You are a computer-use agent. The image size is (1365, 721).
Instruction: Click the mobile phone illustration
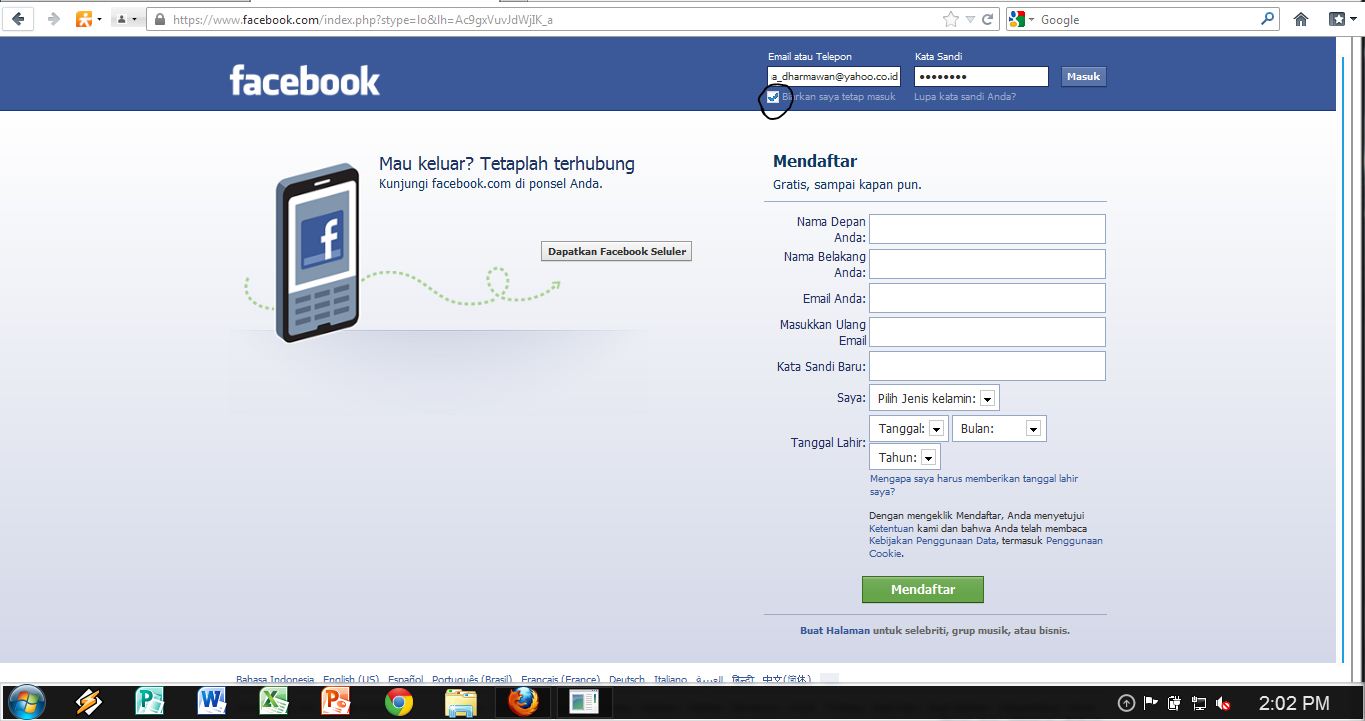318,252
